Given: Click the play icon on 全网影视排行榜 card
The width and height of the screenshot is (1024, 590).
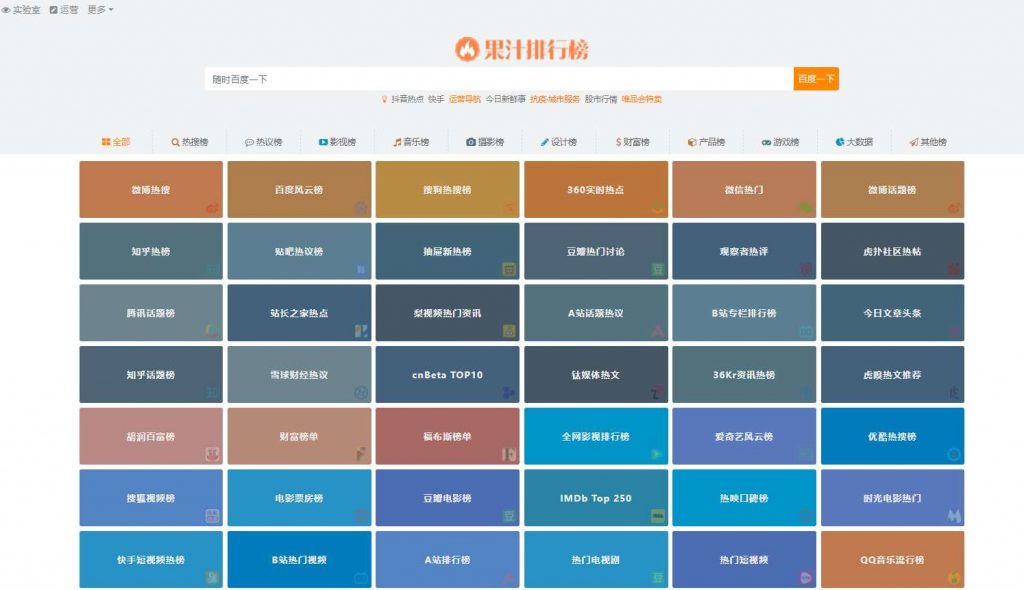Looking at the screenshot, I should click(658, 454).
